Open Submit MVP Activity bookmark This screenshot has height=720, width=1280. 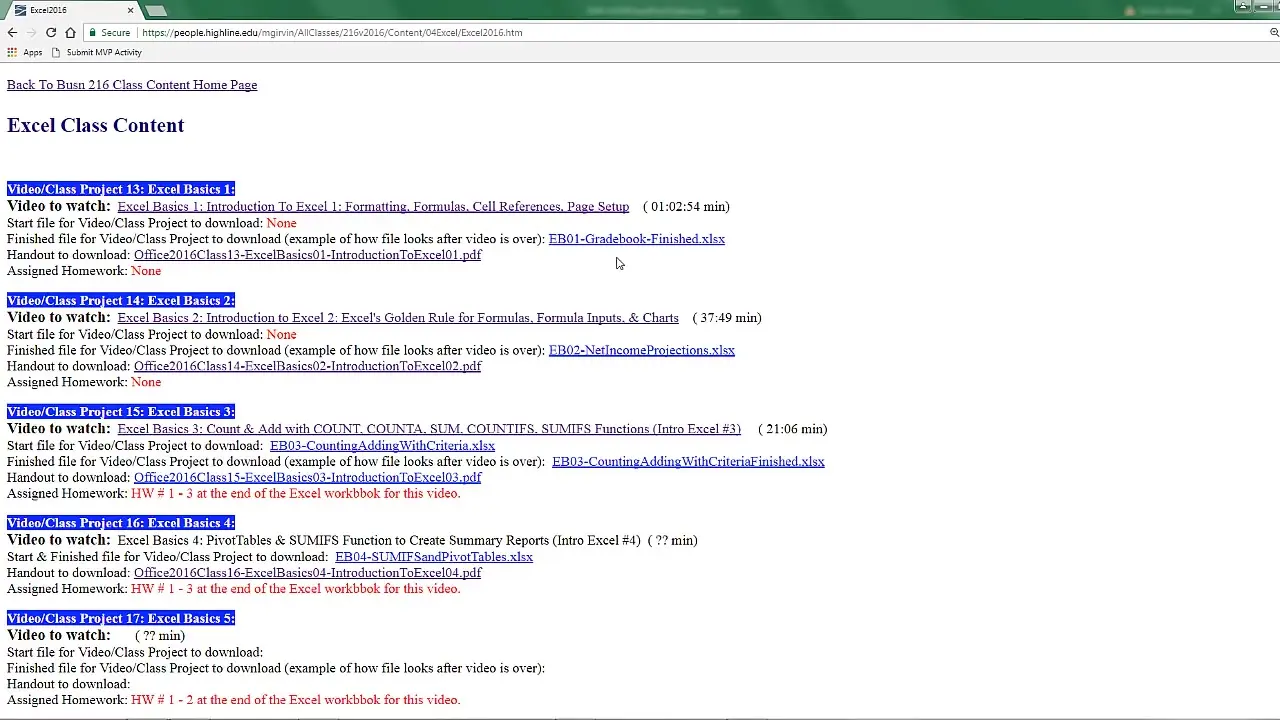point(98,52)
